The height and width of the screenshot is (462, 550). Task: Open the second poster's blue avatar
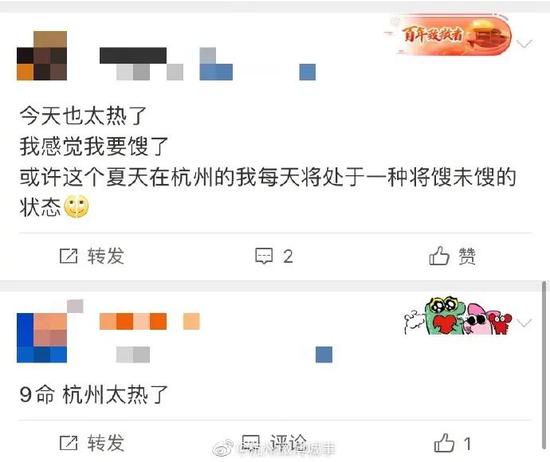[42, 337]
